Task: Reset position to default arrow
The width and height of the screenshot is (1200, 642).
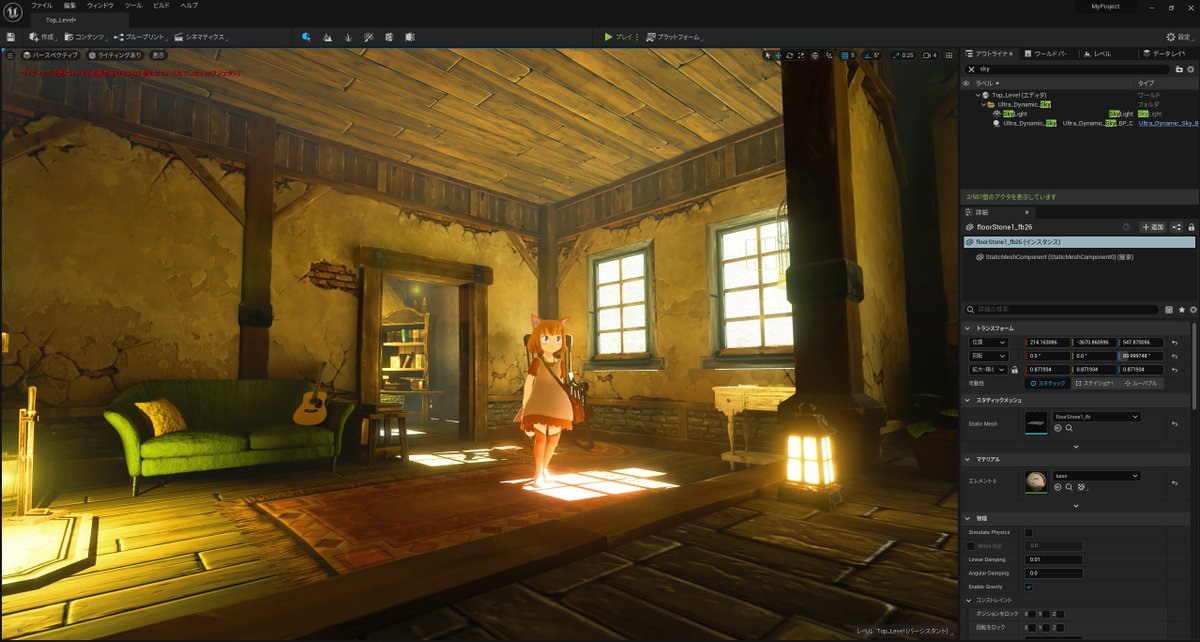Action: (x=1175, y=342)
